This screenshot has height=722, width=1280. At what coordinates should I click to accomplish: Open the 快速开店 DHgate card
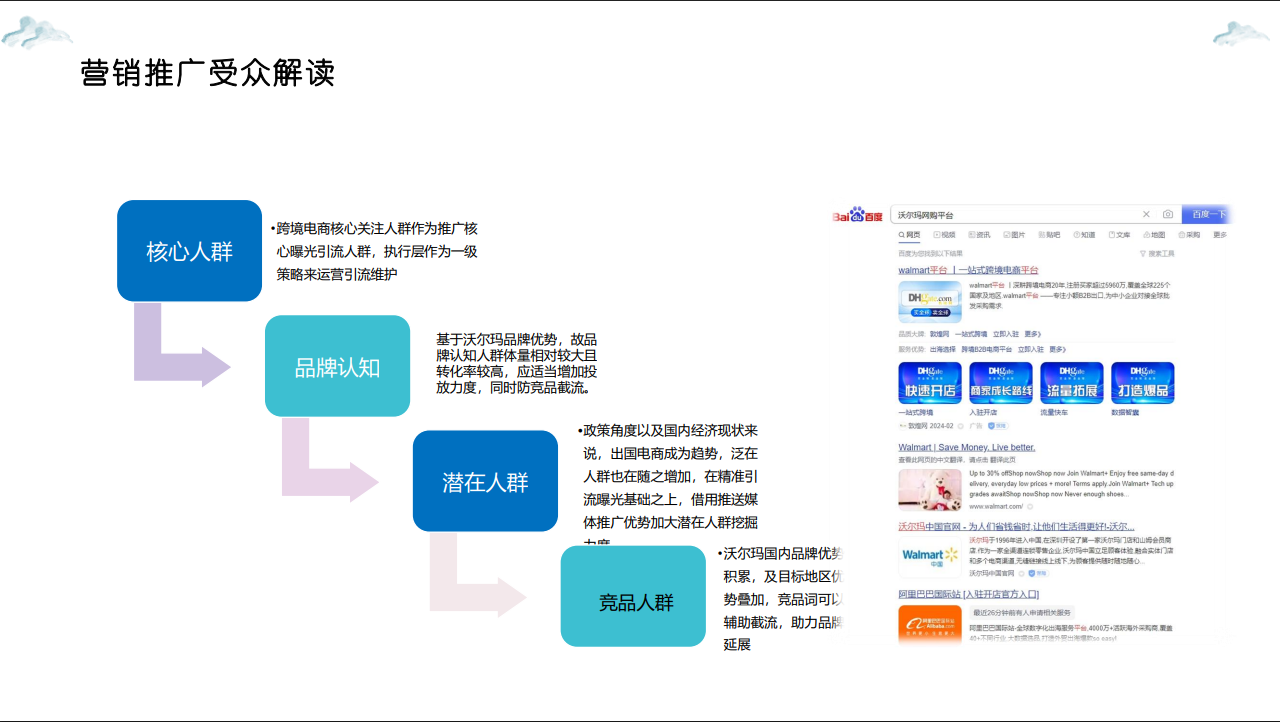click(x=930, y=382)
